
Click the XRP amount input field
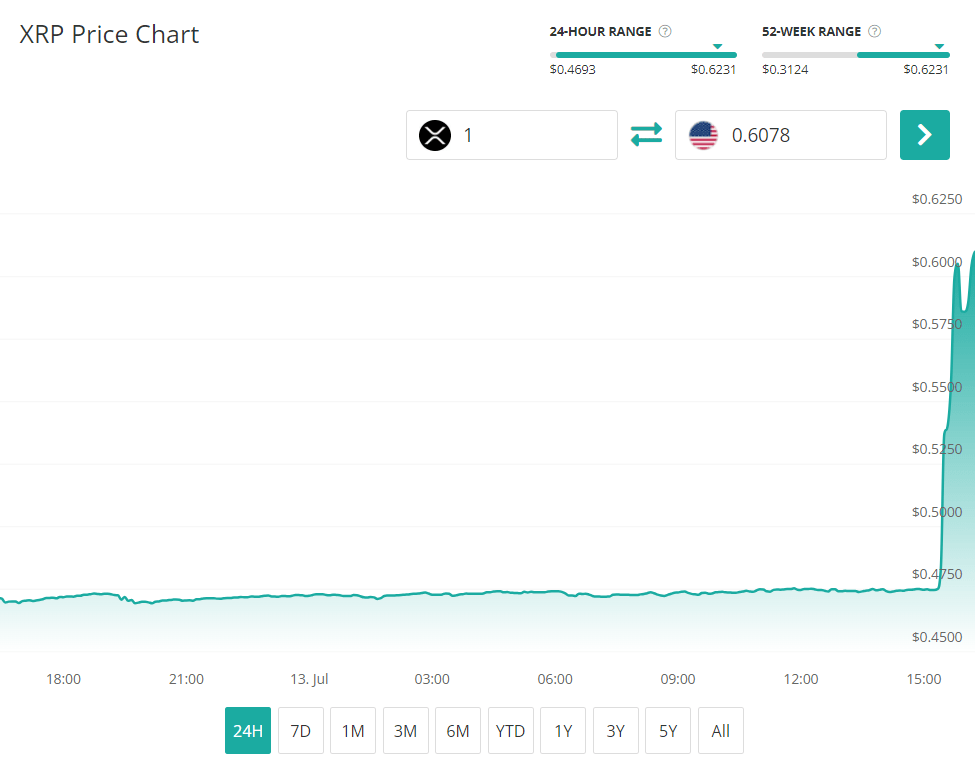point(535,135)
